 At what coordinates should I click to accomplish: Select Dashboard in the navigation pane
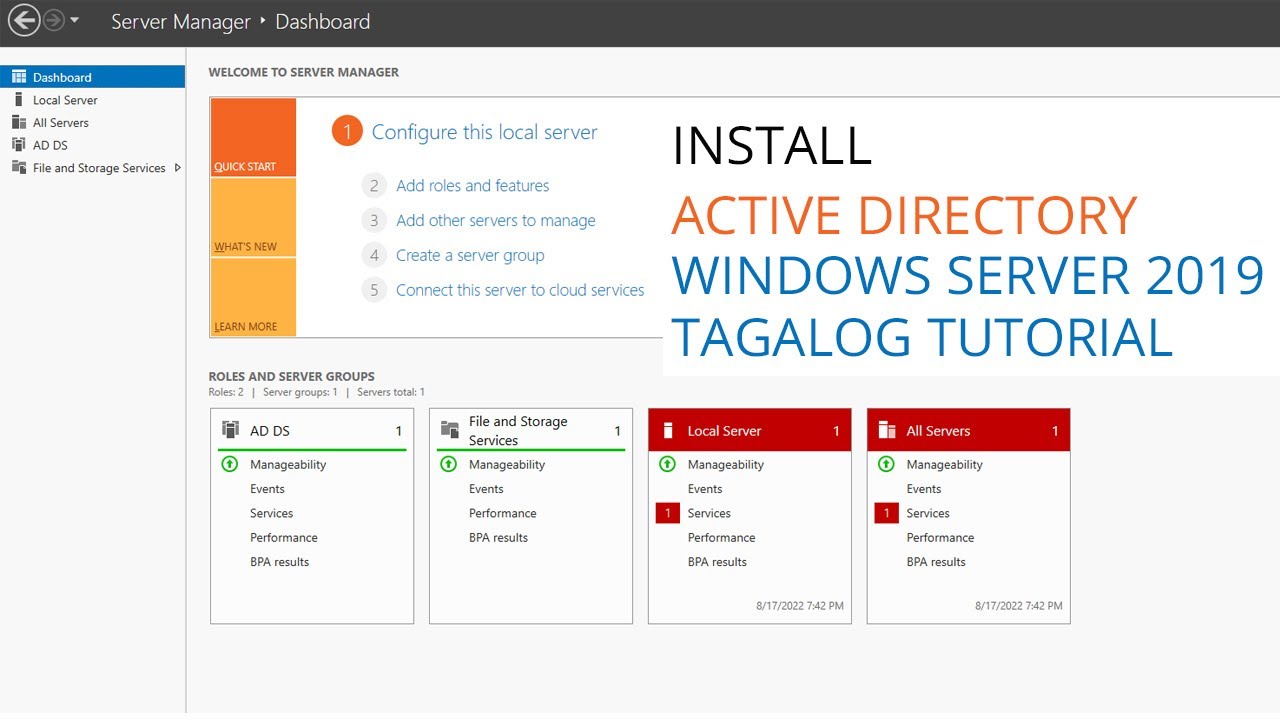[92, 77]
